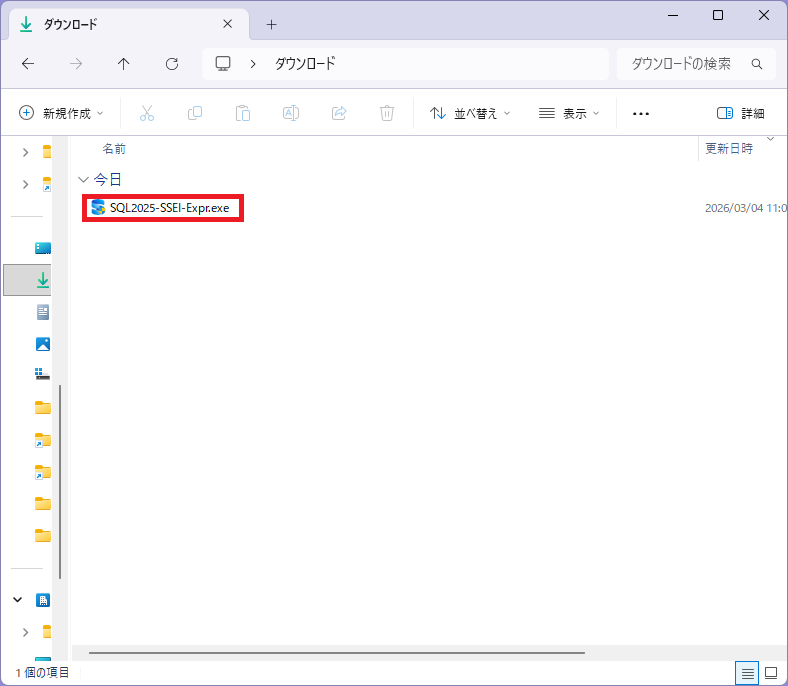Viewport: 788px width, 686px height.
Task: Refresh the current folder view
Action: click(x=172, y=64)
